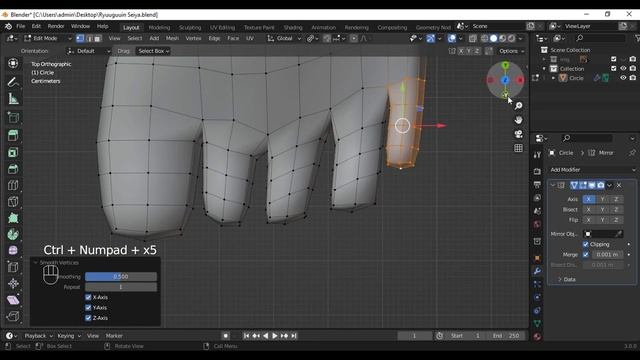
Task: Hide Collection via eye icon in outliner
Action: 623,69
